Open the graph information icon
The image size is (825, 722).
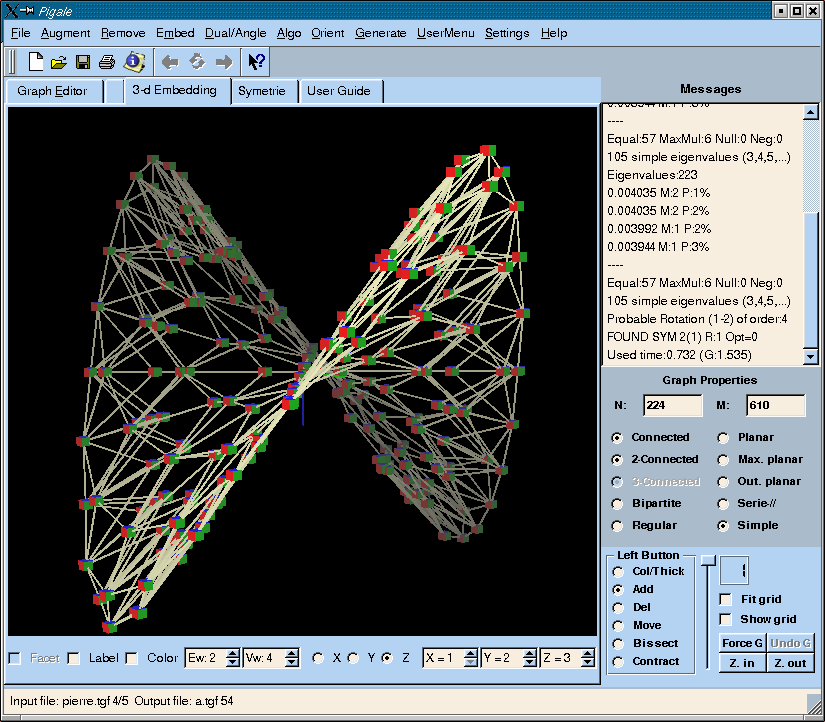[134, 62]
